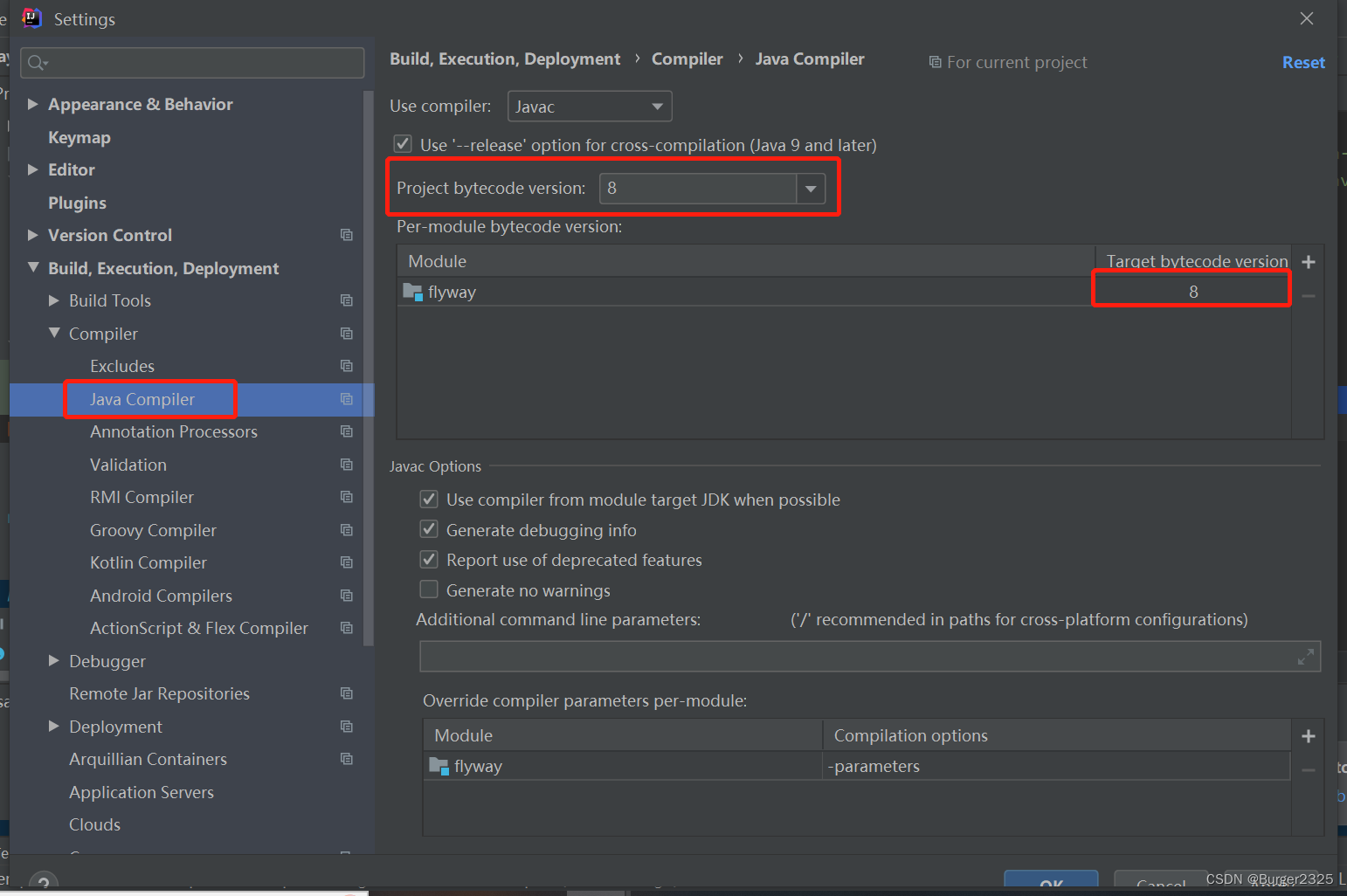Click project-level icon beside Compiler
Screen dimensions: 1347x896
click(x=347, y=334)
